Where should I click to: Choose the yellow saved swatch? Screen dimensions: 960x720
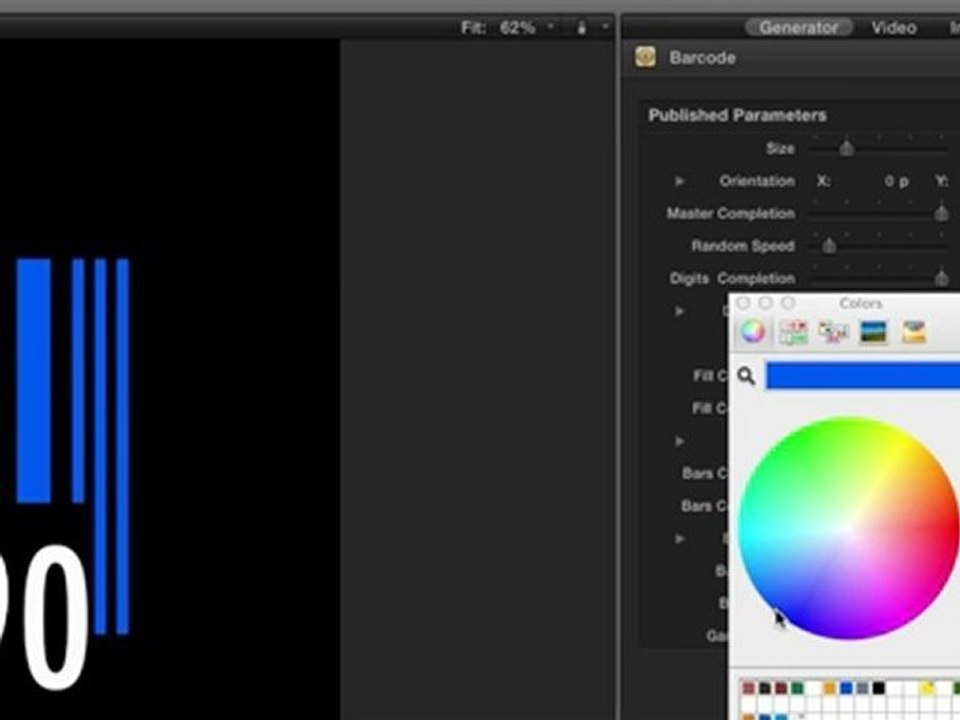pyautogui.click(x=927, y=689)
